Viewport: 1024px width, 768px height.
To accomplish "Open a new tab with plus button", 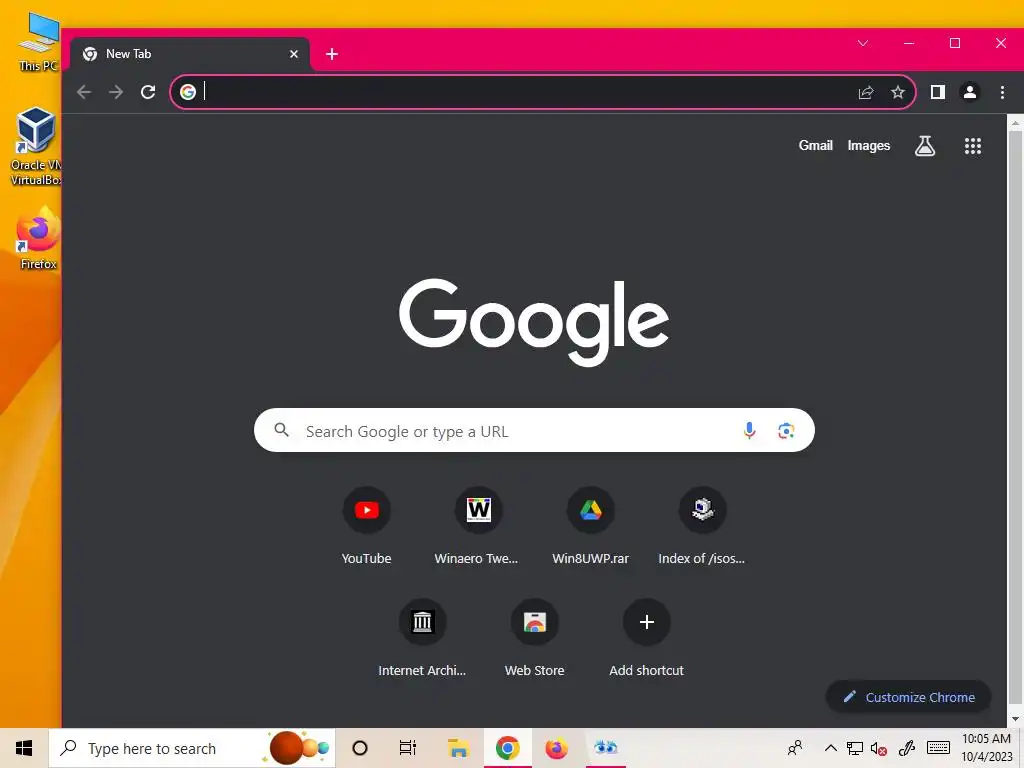I will click(x=332, y=54).
